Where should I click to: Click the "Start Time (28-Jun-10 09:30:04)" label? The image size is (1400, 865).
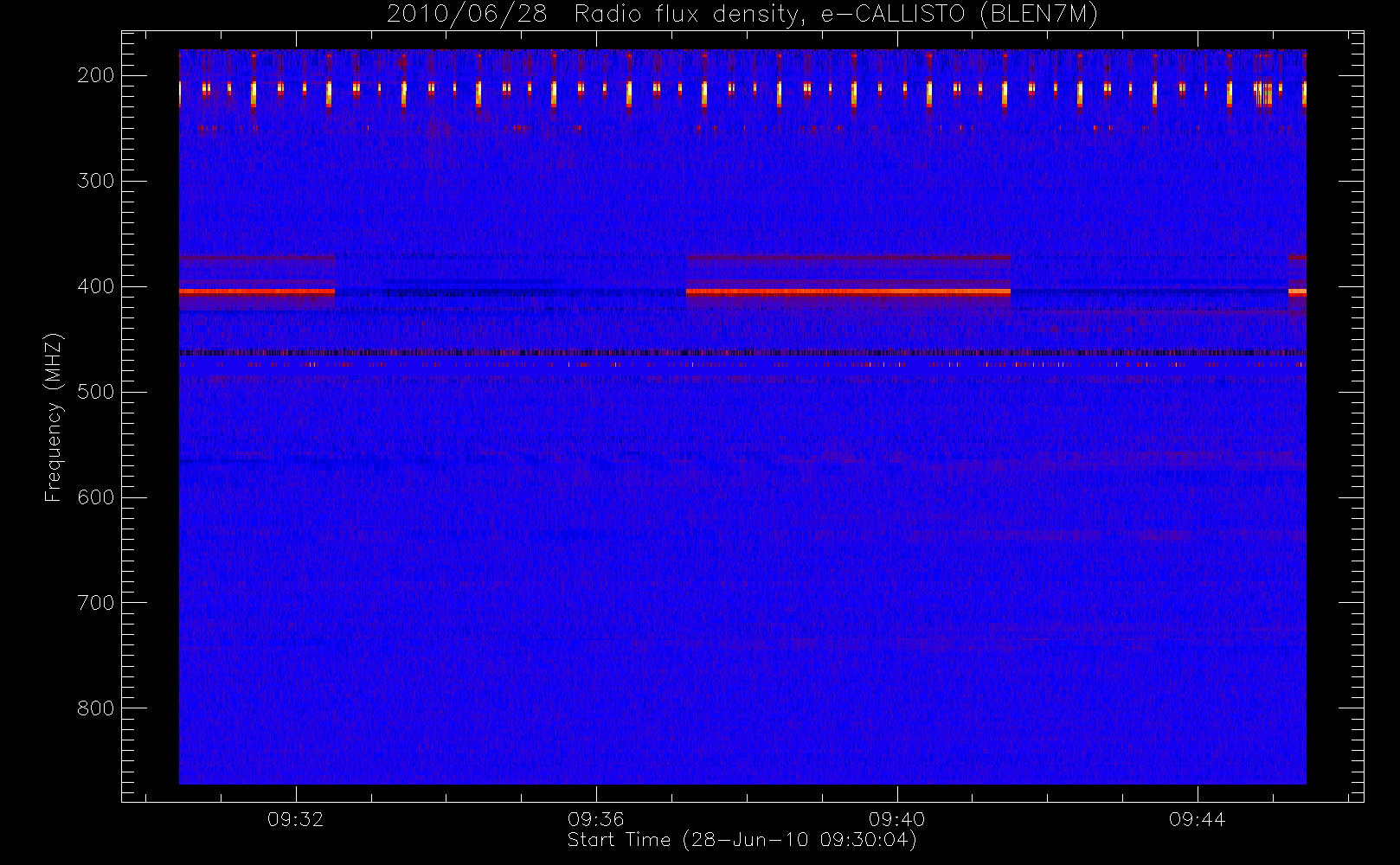click(742, 840)
